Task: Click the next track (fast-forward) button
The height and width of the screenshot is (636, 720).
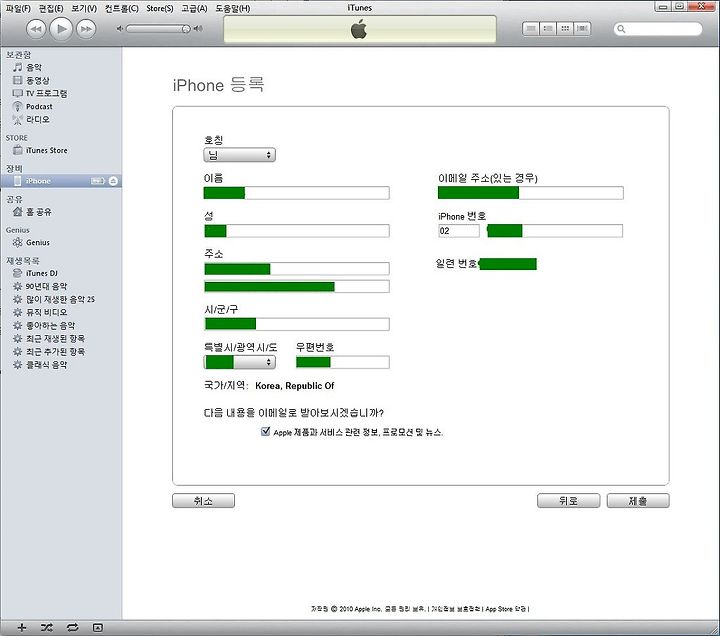Action: click(86, 29)
